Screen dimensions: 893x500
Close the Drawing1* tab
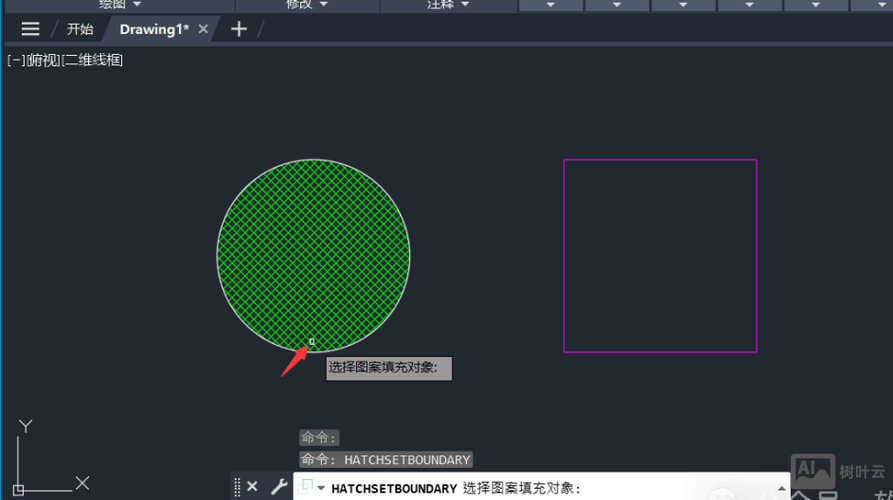tap(203, 29)
